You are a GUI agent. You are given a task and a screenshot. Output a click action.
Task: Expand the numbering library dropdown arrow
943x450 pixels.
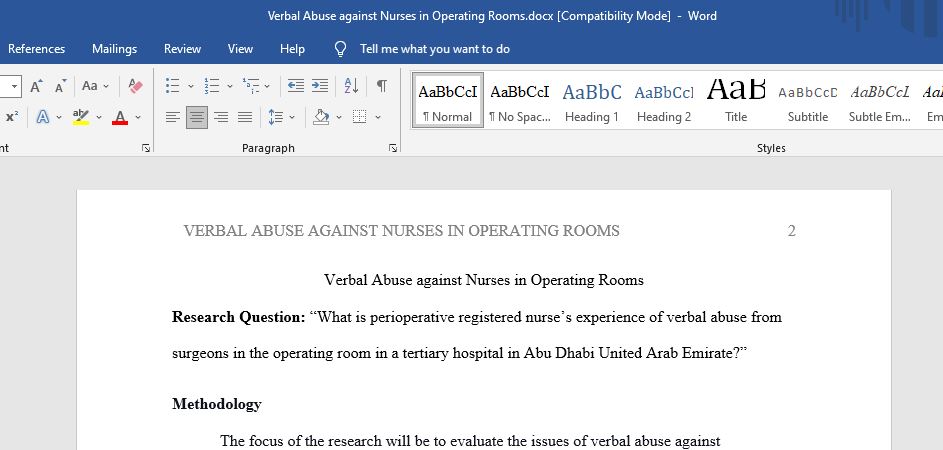(230, 87)
